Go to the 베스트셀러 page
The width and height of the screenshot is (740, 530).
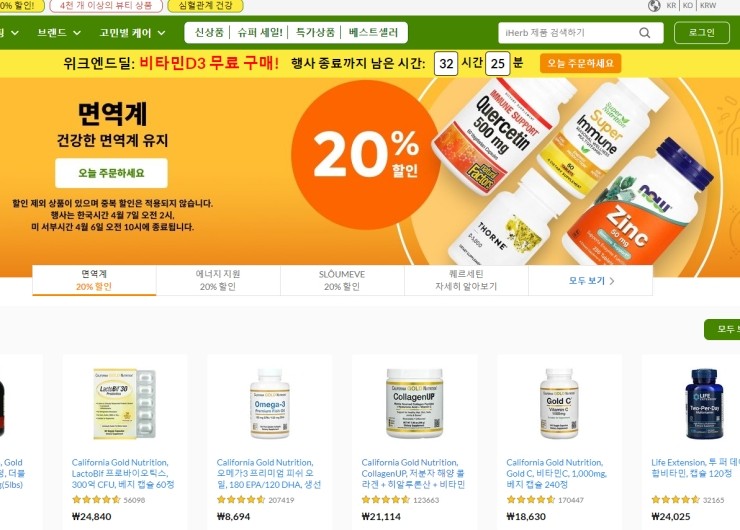tap(373, 33)
